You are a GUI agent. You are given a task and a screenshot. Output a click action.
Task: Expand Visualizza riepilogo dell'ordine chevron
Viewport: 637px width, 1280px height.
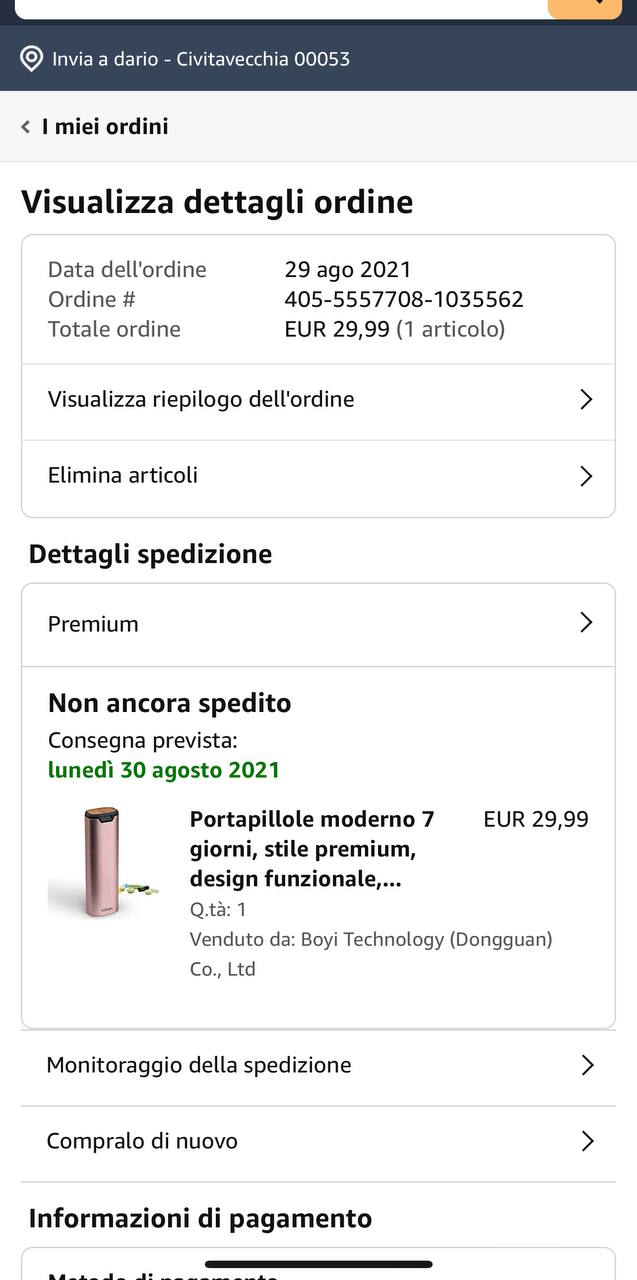tap(587, 400)
